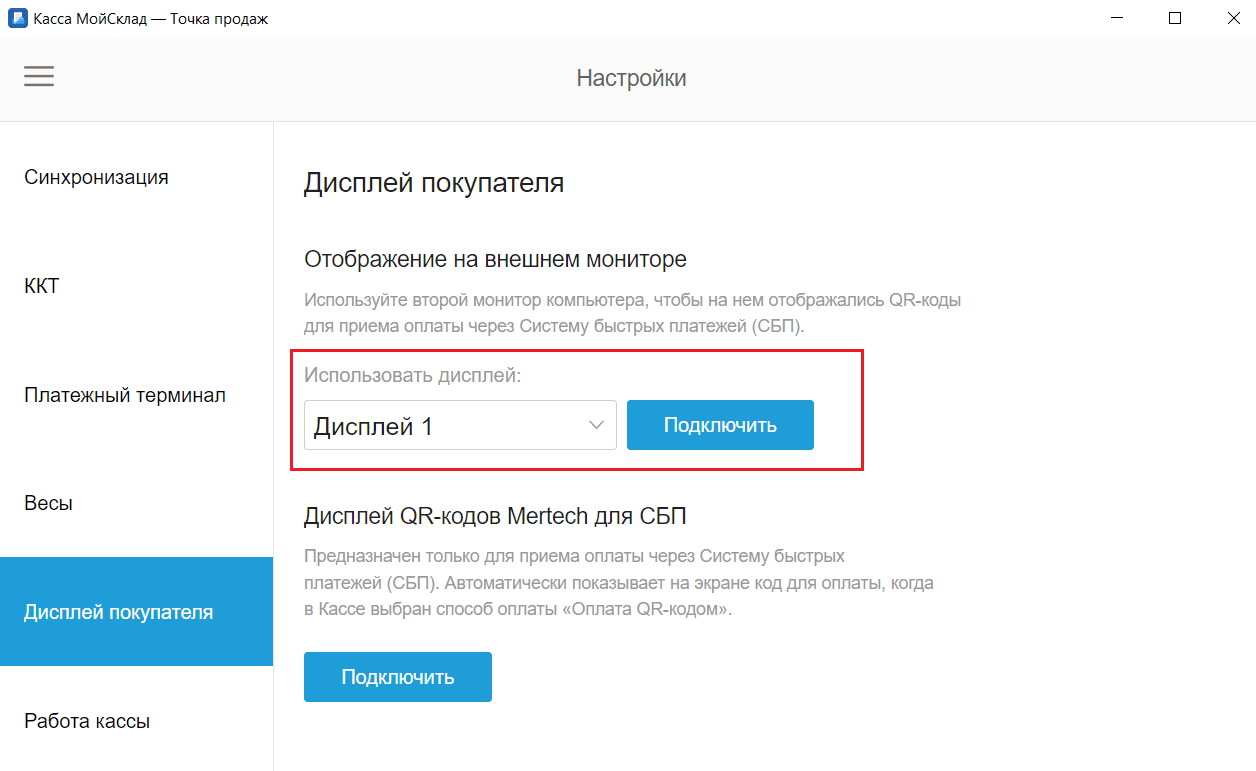Minimize the Касса МойСклад window
The height and width of the screenshot is (771, 1256).
click(1117, 17)
